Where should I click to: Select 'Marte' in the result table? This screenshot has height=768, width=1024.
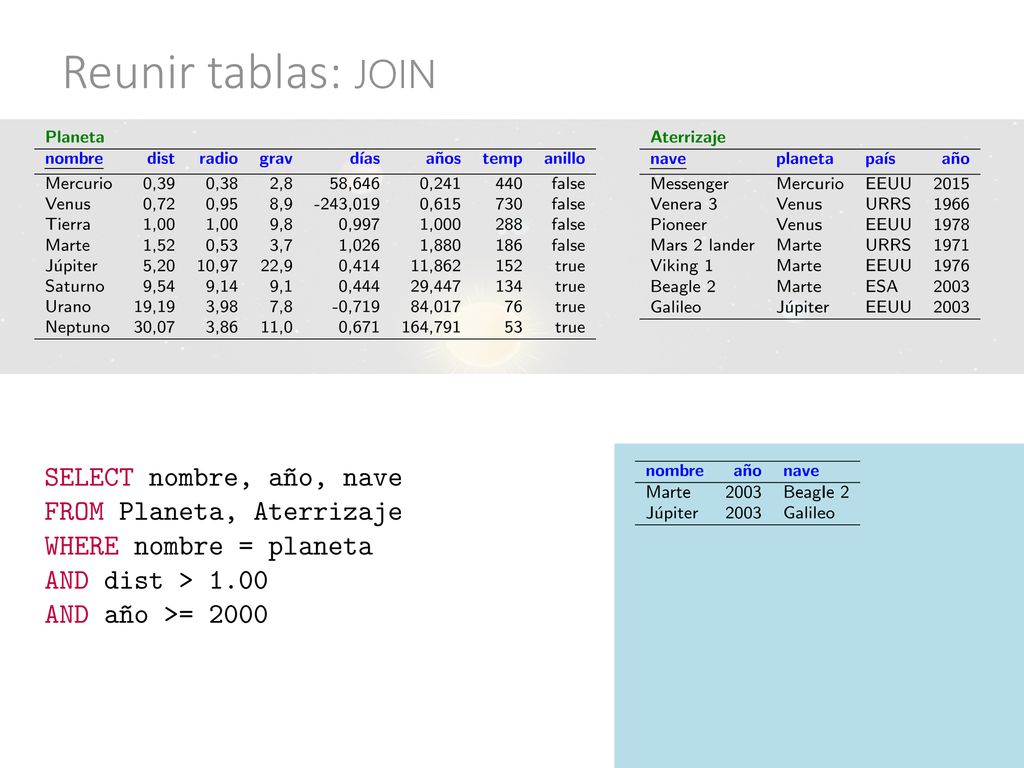(x=668, y=492)
